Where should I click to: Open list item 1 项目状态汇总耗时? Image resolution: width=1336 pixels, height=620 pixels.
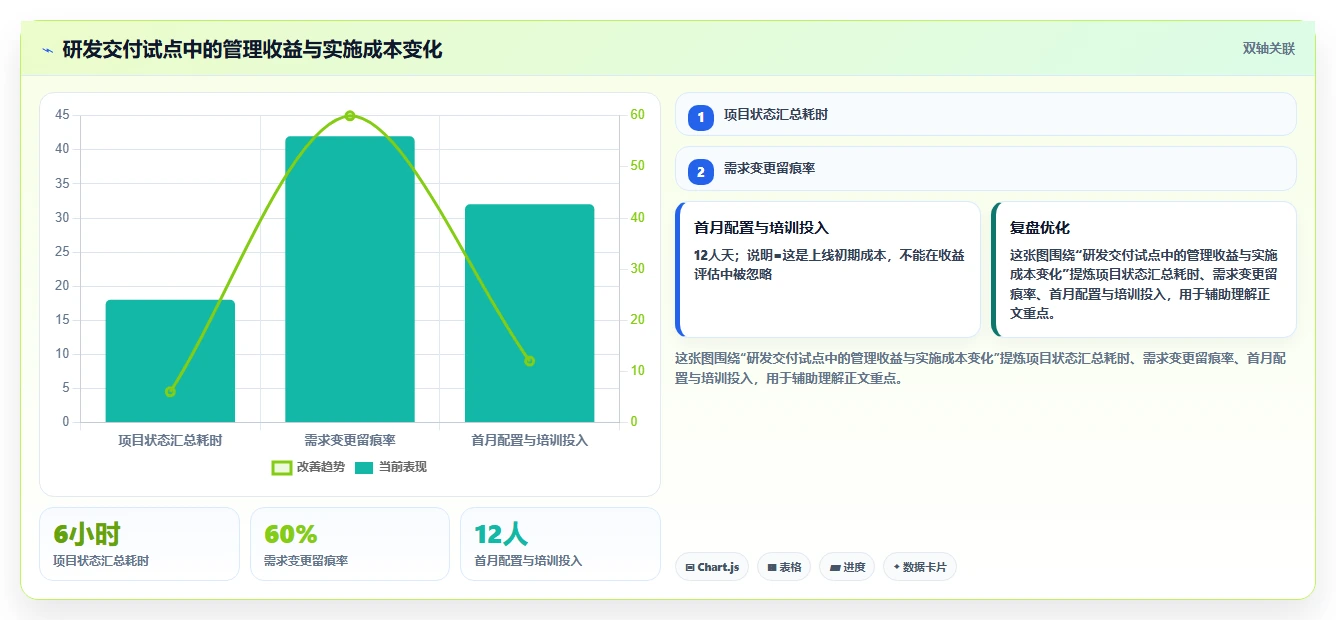[986, 114]
